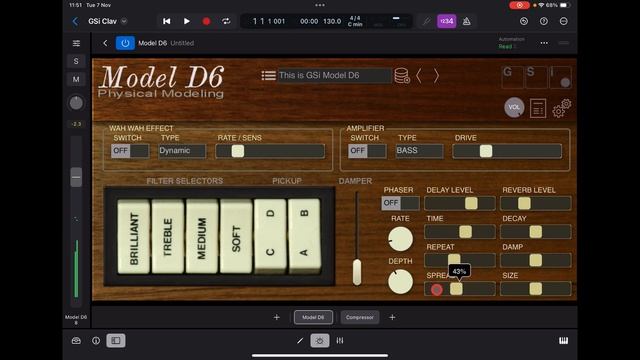Toggle the MEDIUM filter rocker
640x360 pixels.
pos(202,237)
